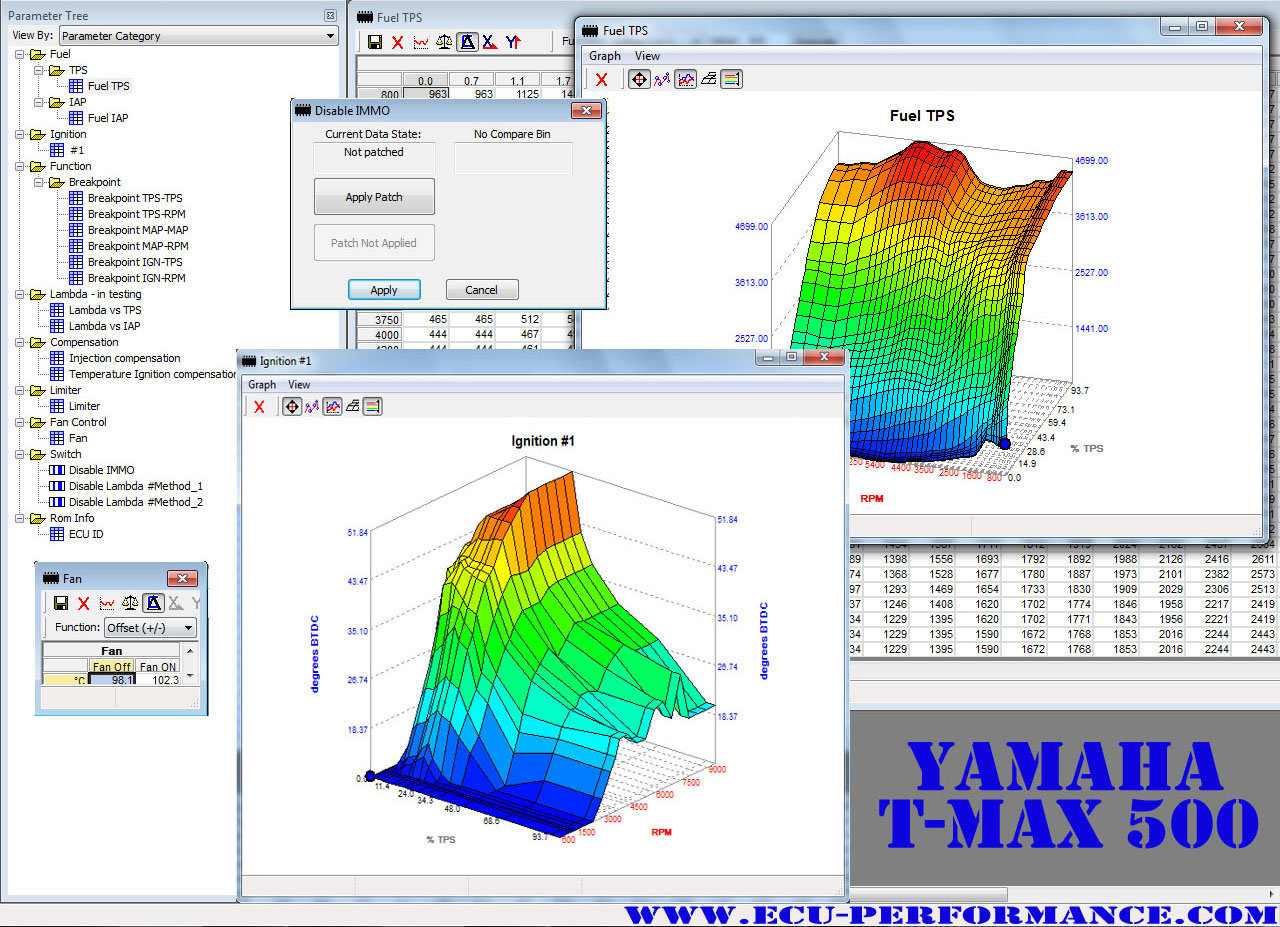Click 963 cell at 800 RPM row
Image resolution: width=1280 pixels, height=927 pixels.
tap(426, 94)
